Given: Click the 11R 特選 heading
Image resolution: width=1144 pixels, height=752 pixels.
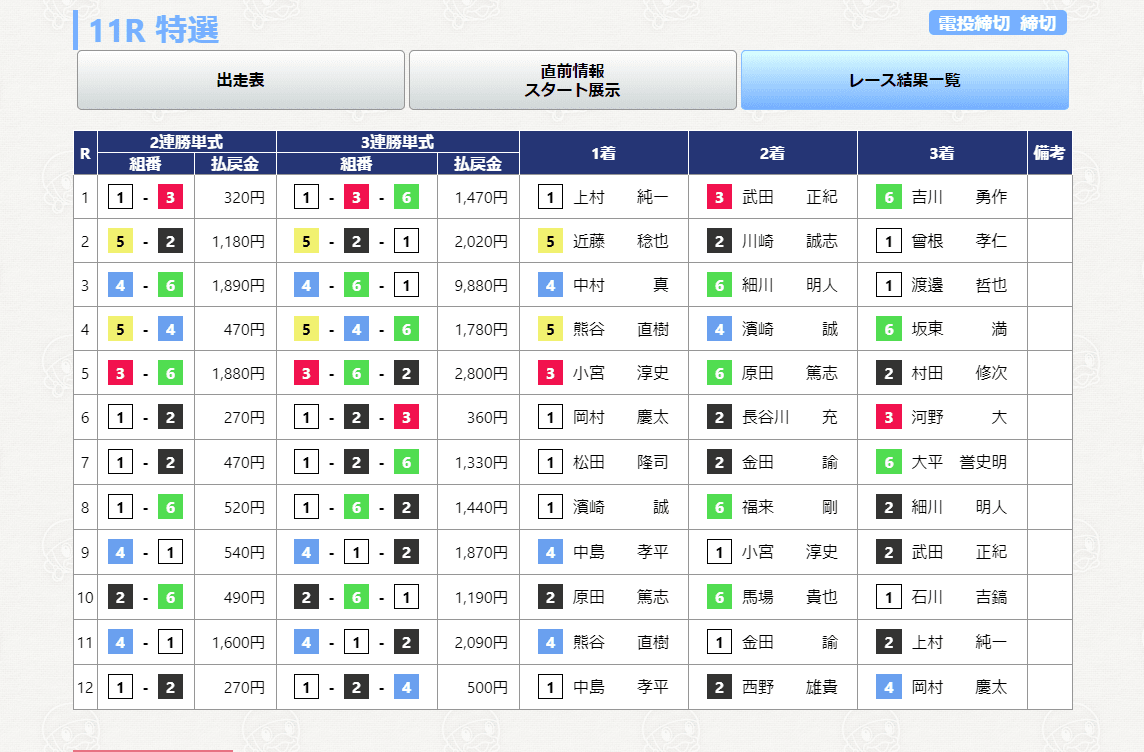Looking at the screenshot, I should pos(154,31).
